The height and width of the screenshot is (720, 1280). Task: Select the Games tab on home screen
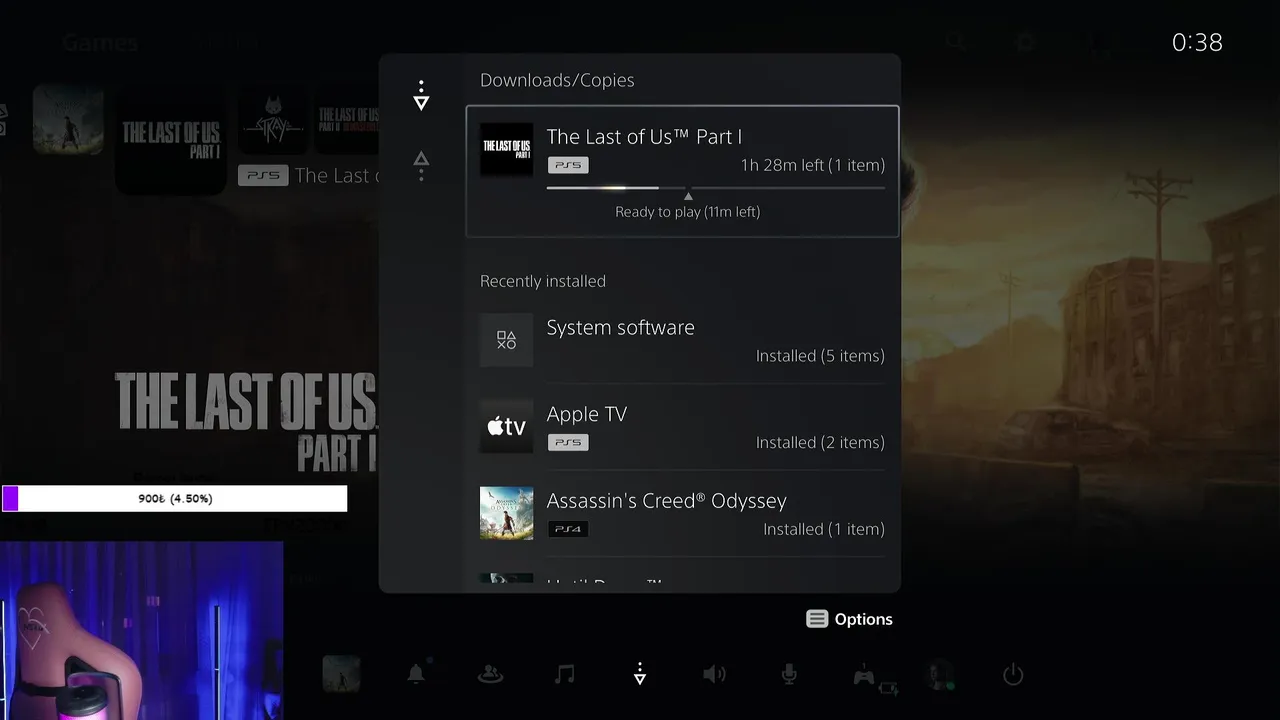point(100,42)
